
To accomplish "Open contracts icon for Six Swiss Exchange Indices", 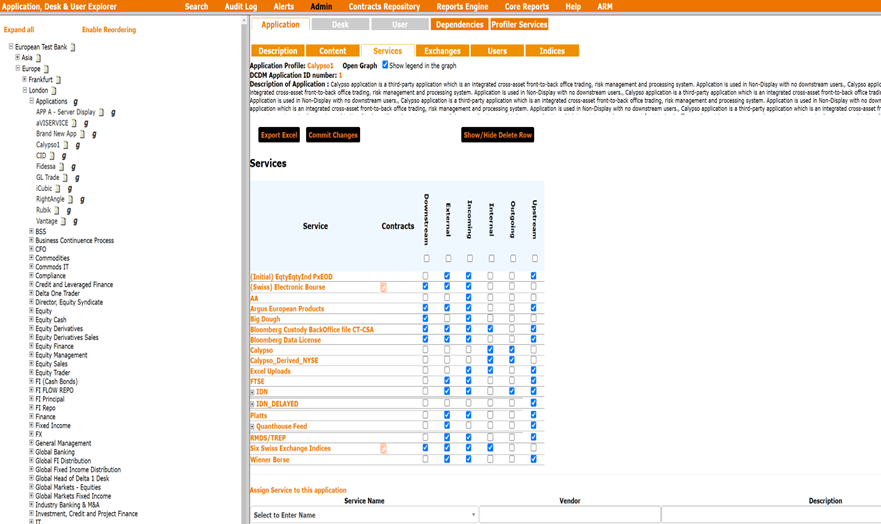I will coord(383,449).
